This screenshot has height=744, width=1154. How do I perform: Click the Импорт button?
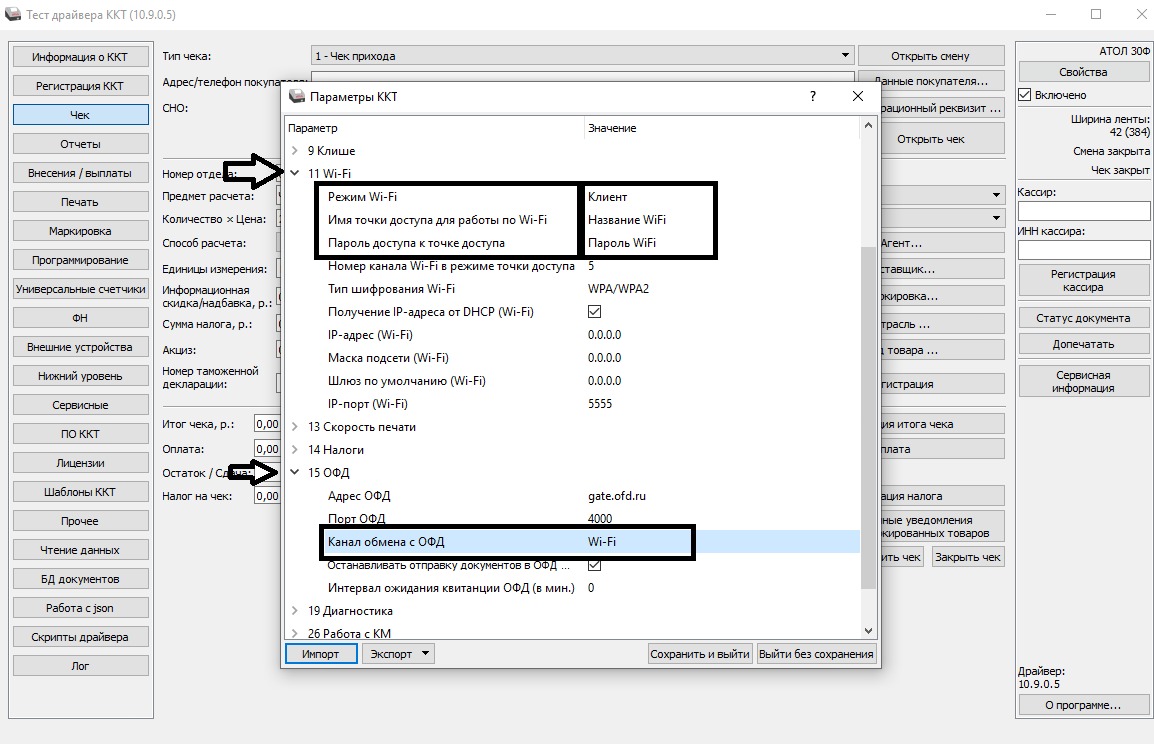(x=320, y=654)
